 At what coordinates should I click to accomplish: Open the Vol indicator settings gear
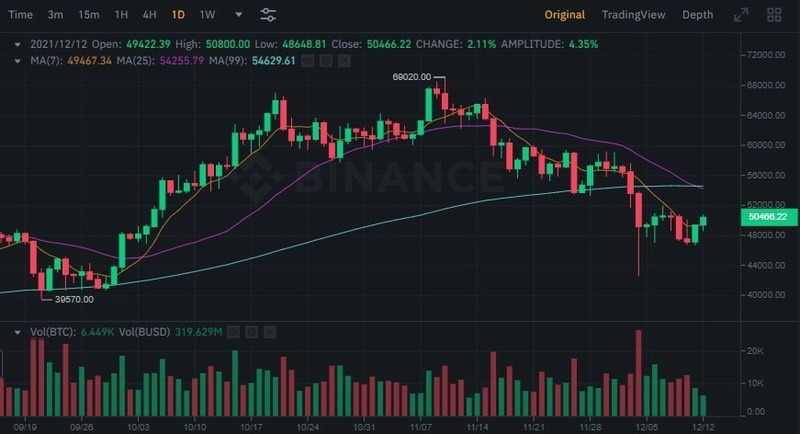(253, 331)
